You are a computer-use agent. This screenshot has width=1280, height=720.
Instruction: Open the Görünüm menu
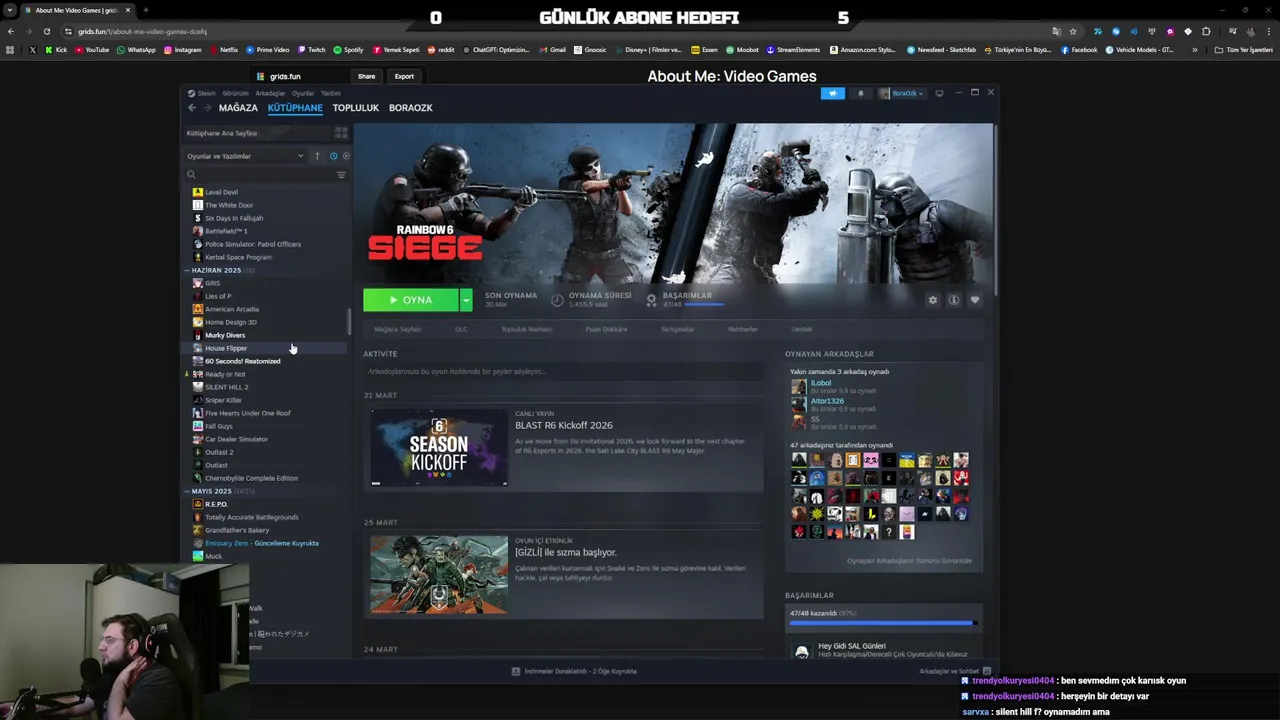click(235, 93)
